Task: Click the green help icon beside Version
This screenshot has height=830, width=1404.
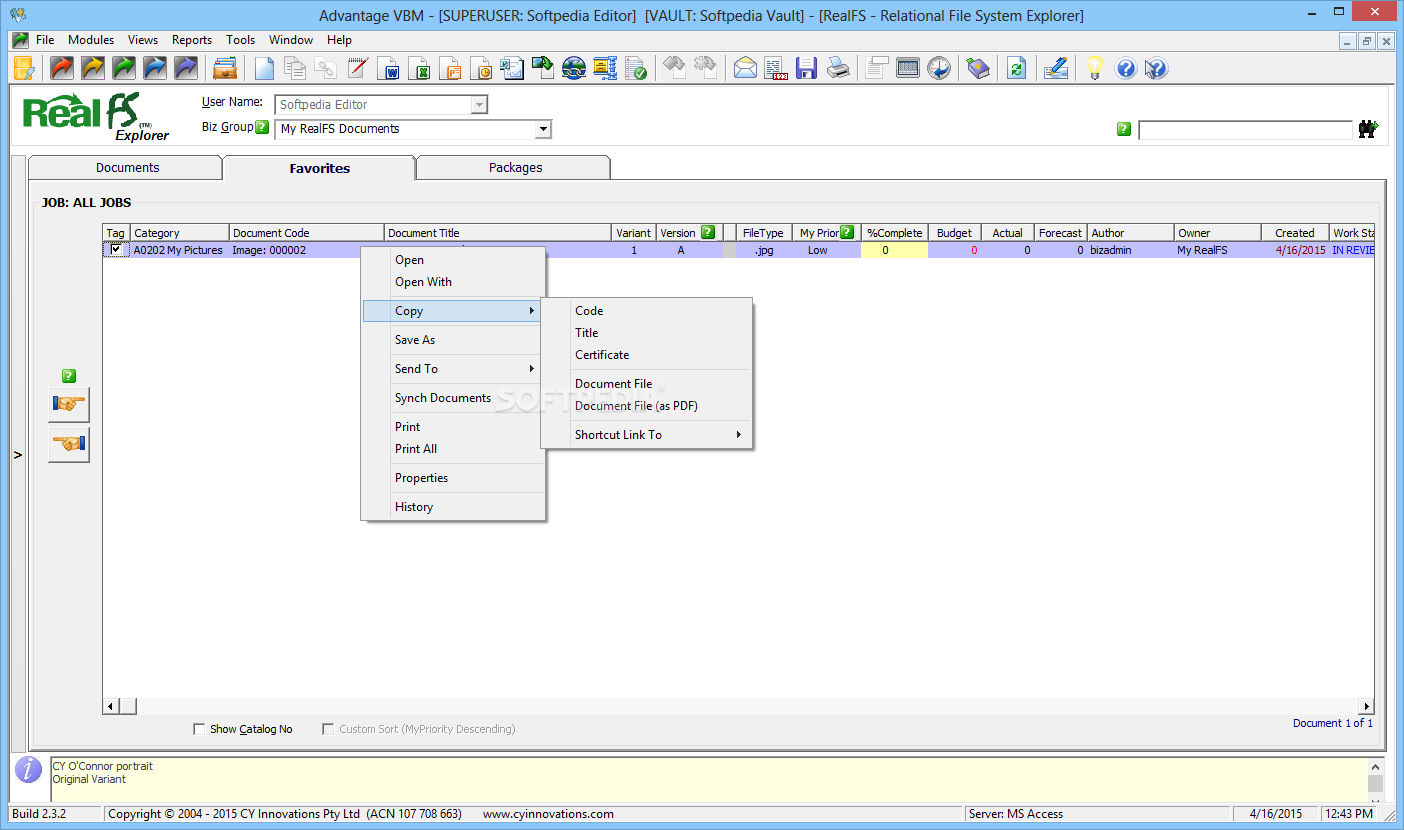Action: [708, 233]
